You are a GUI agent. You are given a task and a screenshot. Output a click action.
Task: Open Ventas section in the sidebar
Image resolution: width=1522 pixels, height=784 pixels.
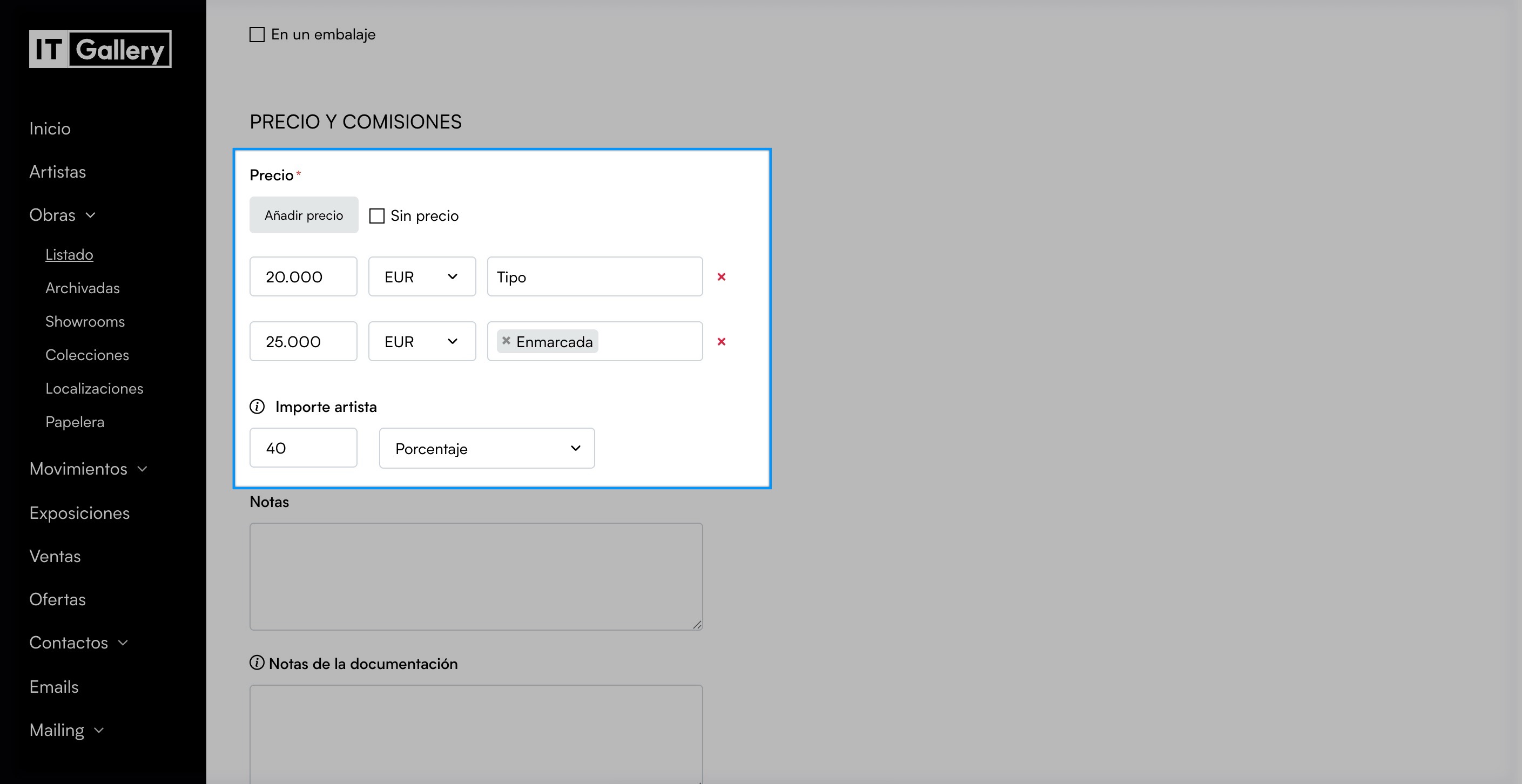tap(55, 557)
